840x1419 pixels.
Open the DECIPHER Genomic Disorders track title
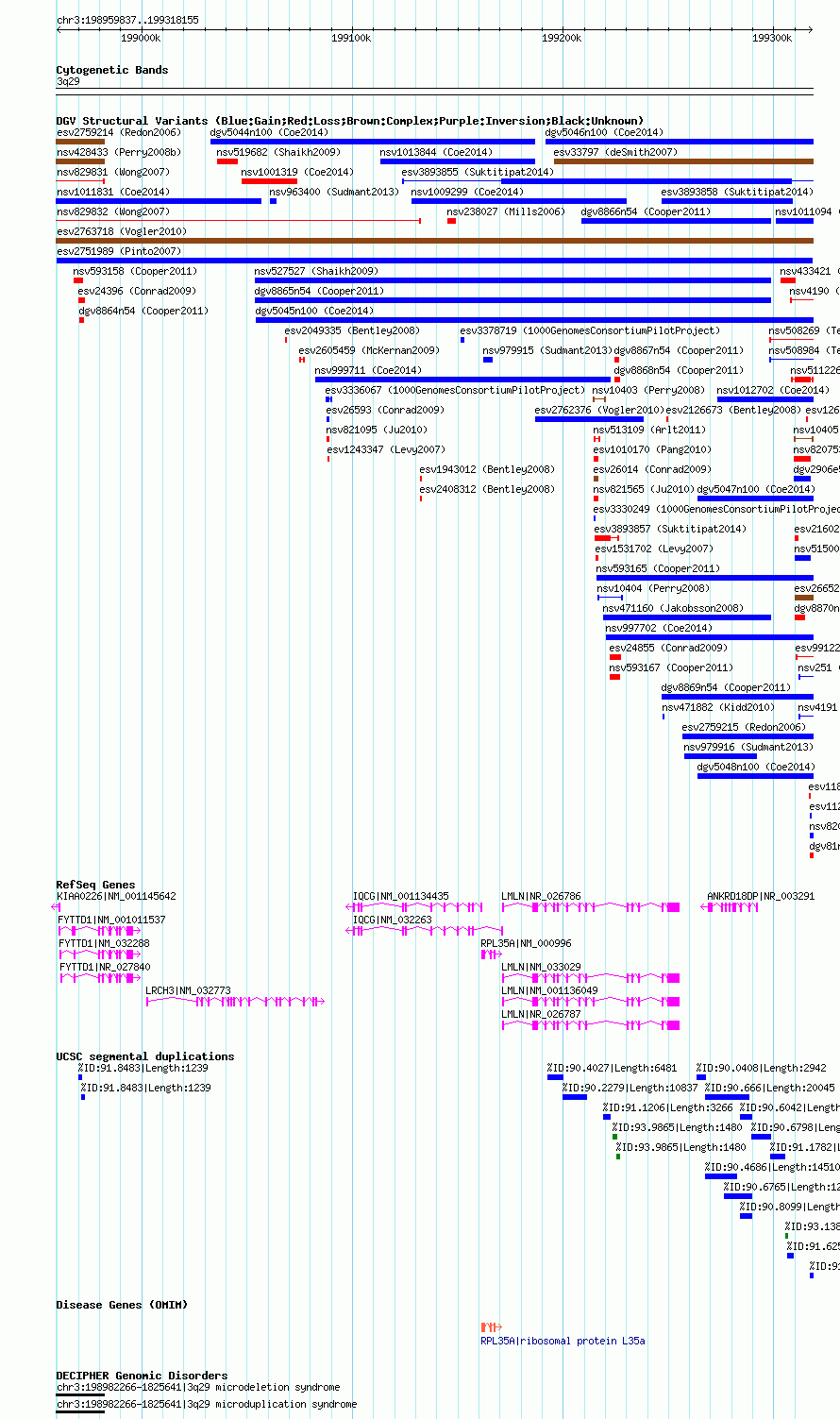142,1376
